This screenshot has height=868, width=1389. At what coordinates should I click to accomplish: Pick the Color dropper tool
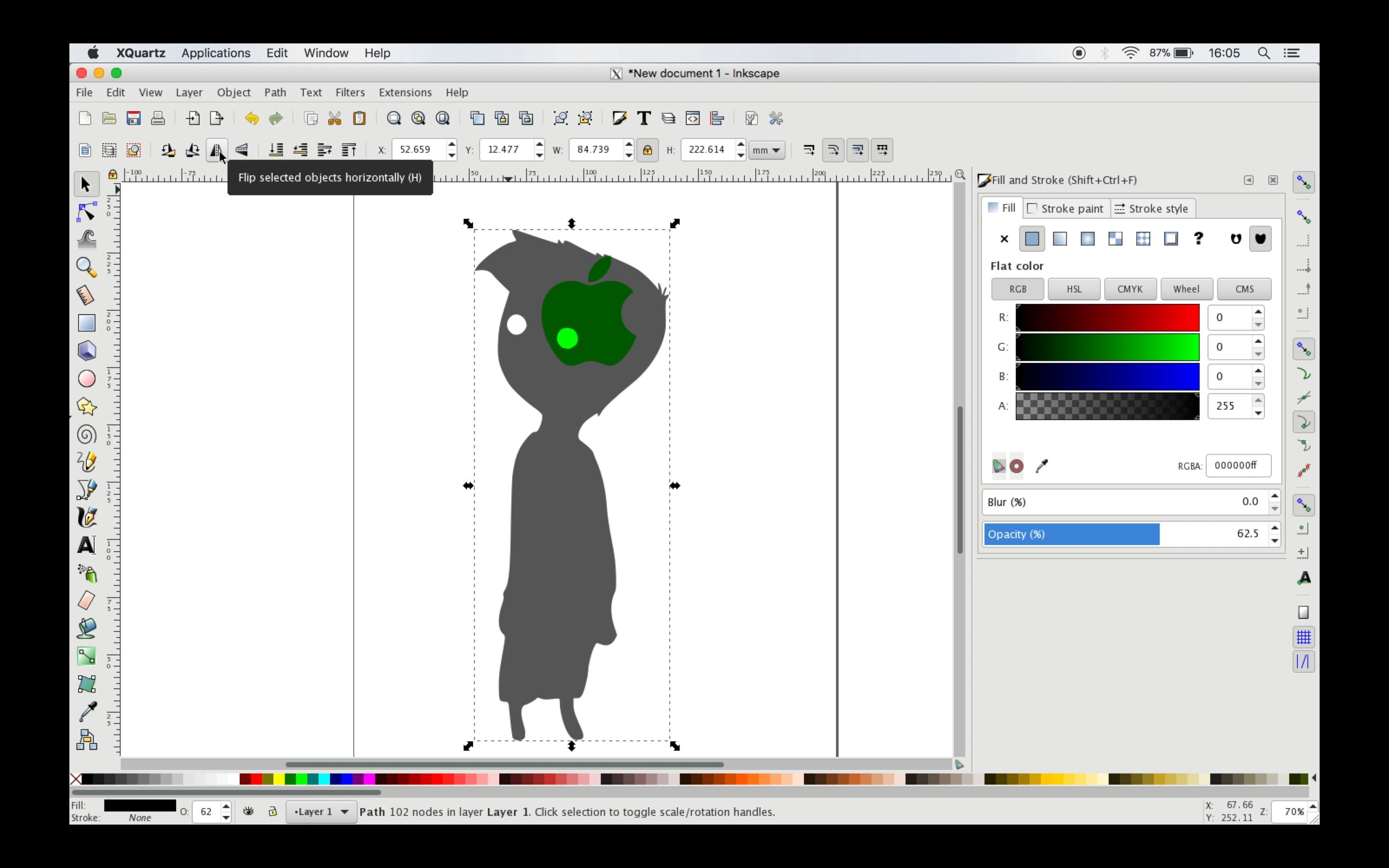tap(87, 712)
